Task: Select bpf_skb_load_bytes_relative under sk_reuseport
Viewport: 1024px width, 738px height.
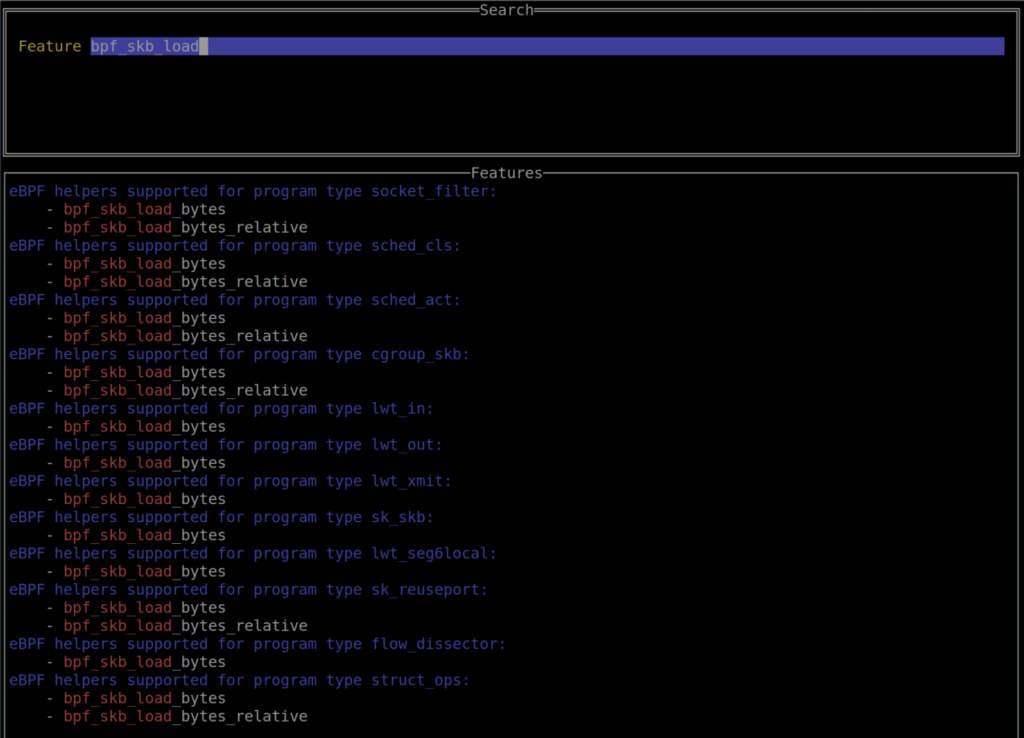Action: [x=185, y=625]
